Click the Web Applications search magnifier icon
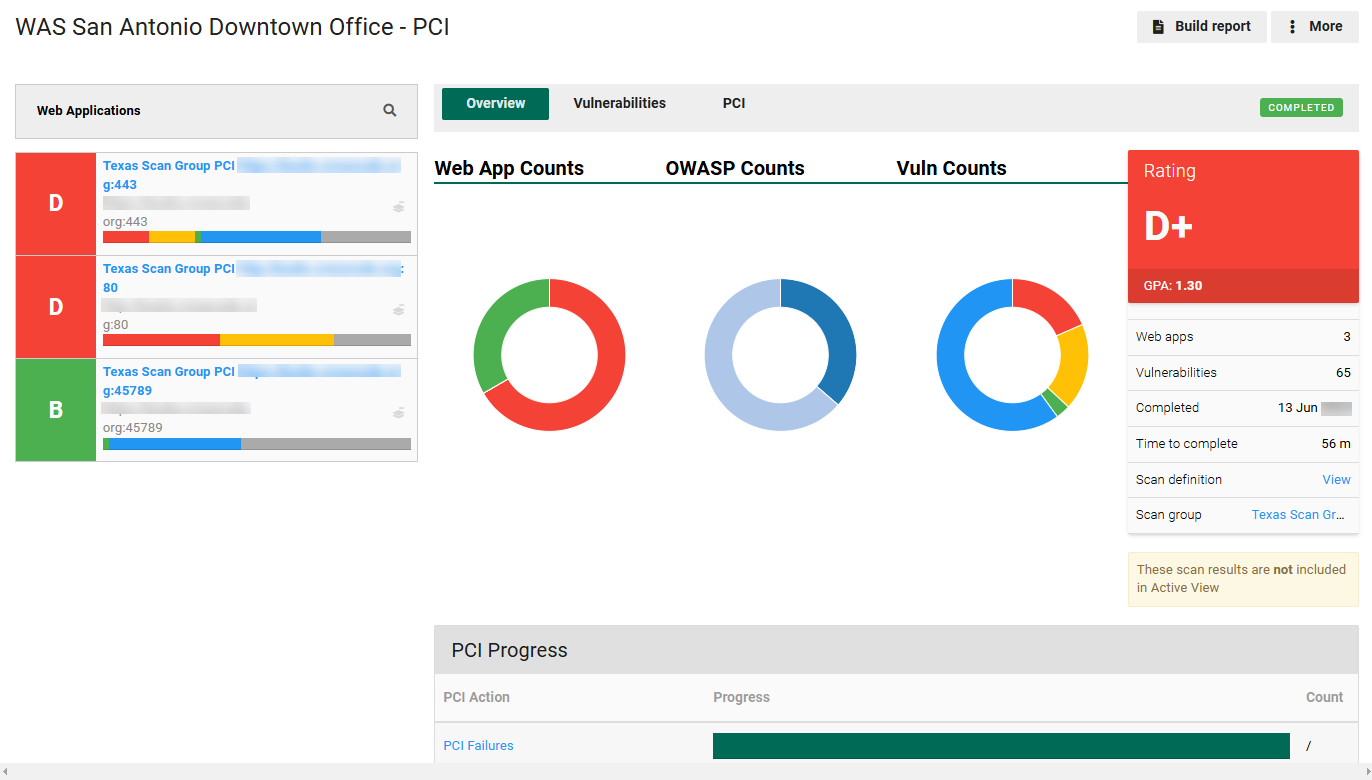Image resolution: width=1372 pixels, height=780 pixels. click(x=390, y=111)
